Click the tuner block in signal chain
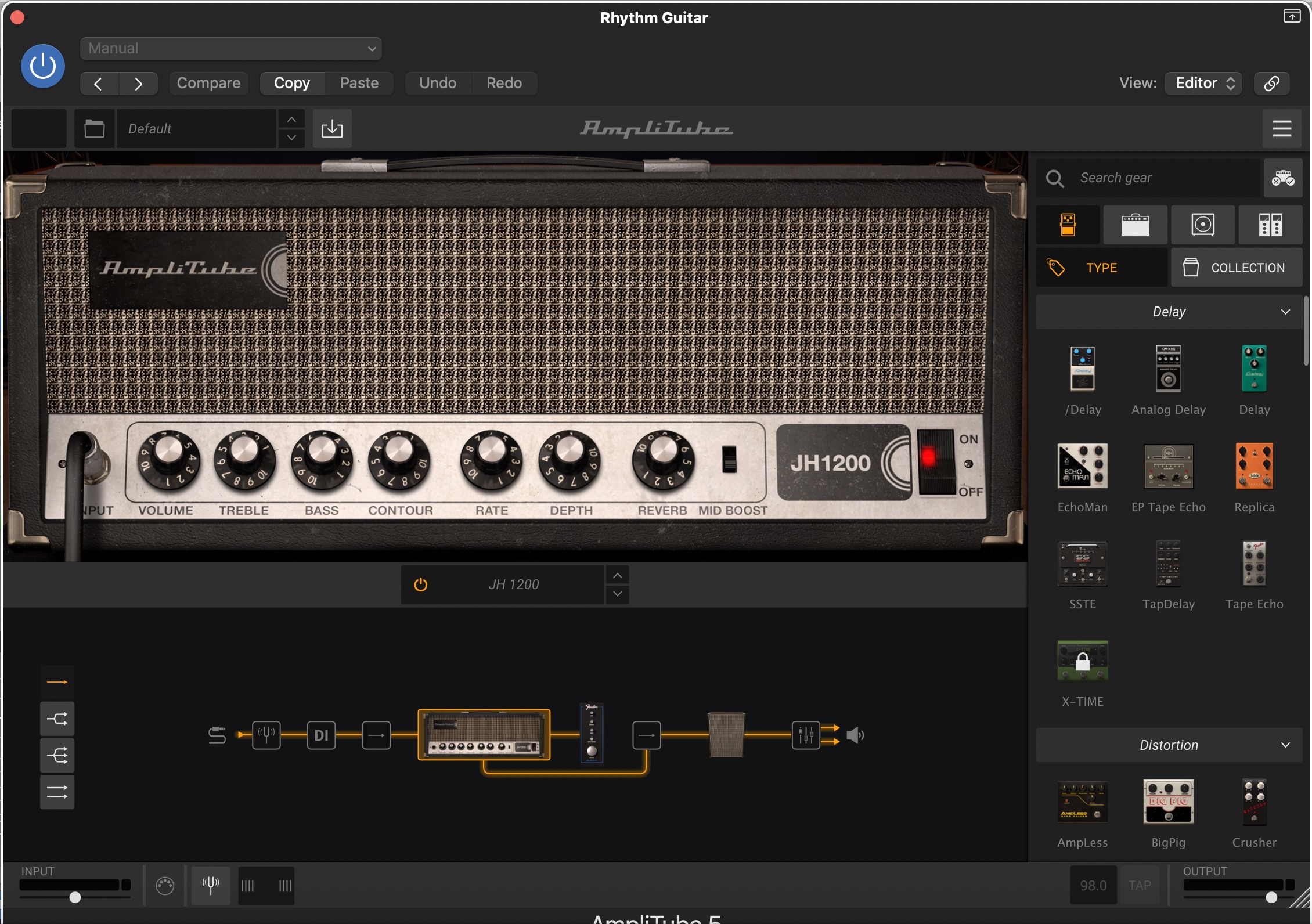Image resolution: width=1312 pixels, height=924 pixels. [x=266, y=735]
